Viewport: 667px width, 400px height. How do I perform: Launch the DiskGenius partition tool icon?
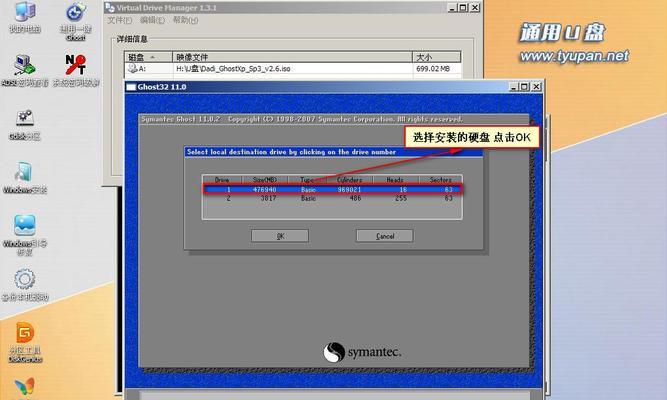click(25, 333)
